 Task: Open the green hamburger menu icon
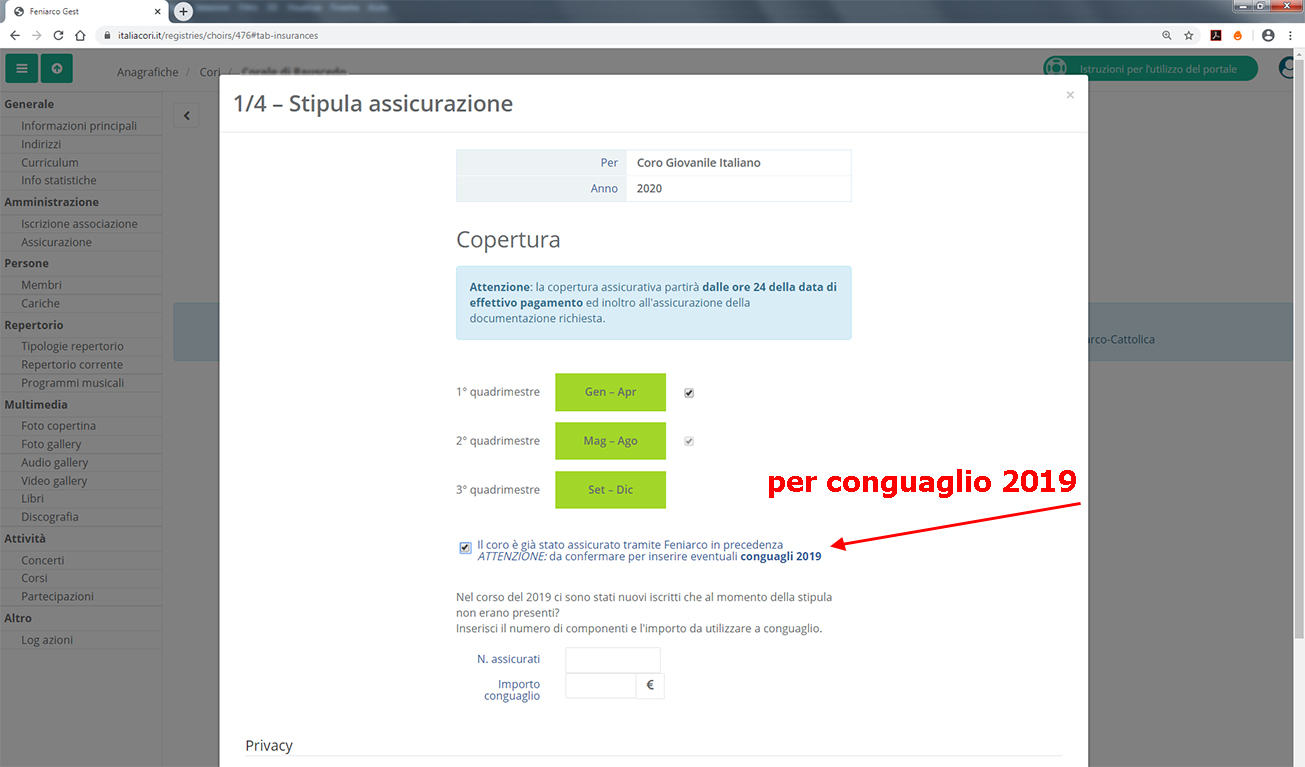[x=21, y=68]
